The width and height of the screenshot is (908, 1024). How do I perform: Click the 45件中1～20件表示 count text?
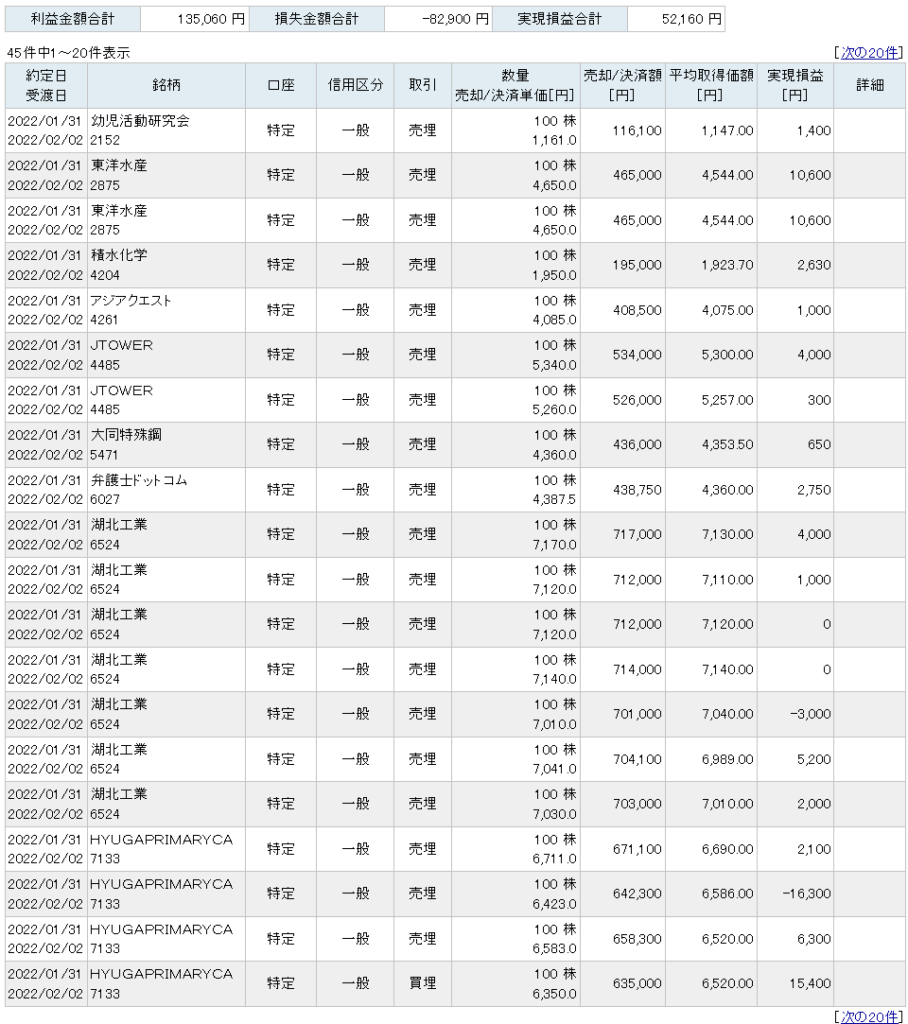pos(69,53)
